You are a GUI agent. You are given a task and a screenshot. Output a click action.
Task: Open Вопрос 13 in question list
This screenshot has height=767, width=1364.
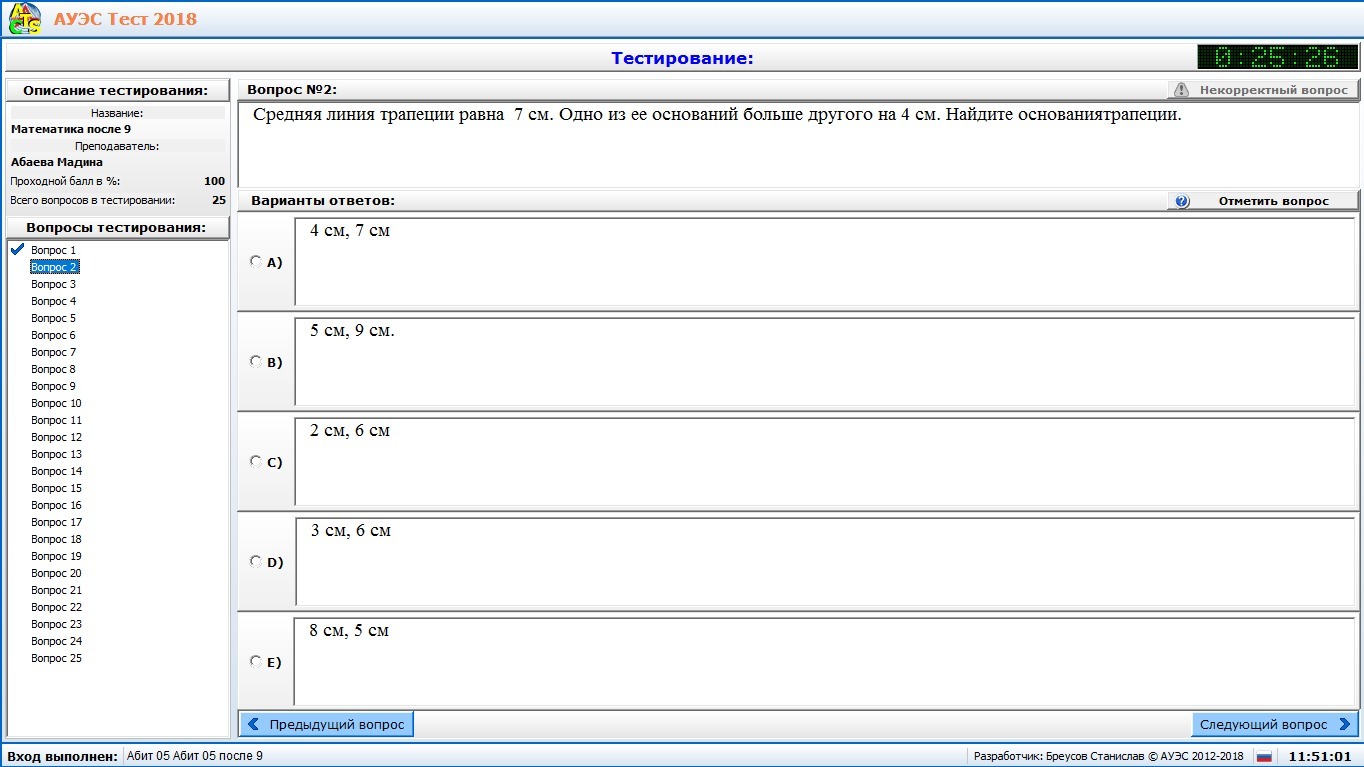pos(56,454)
